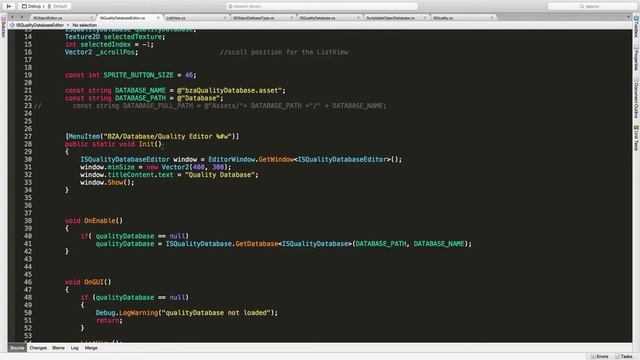Screen dimensions: 640x360
Task: Navigate to next document tab arrow
Action: point(22,18)
